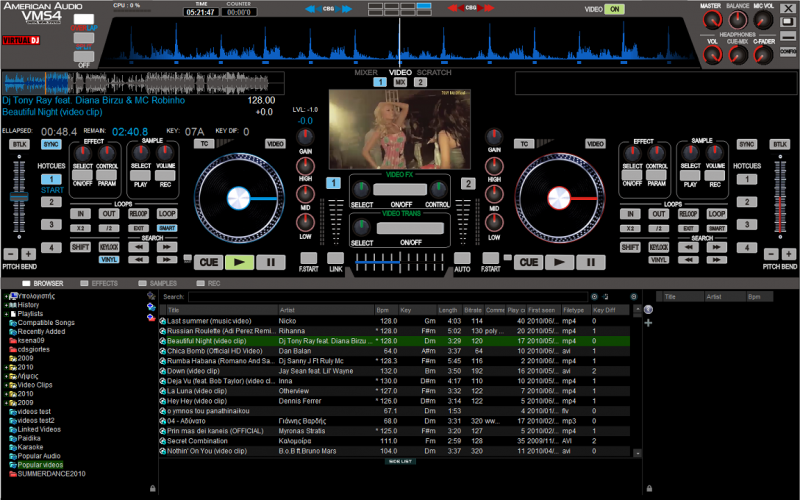
Task: Toggle BTLK on deck 1
Action: (19, 144)
